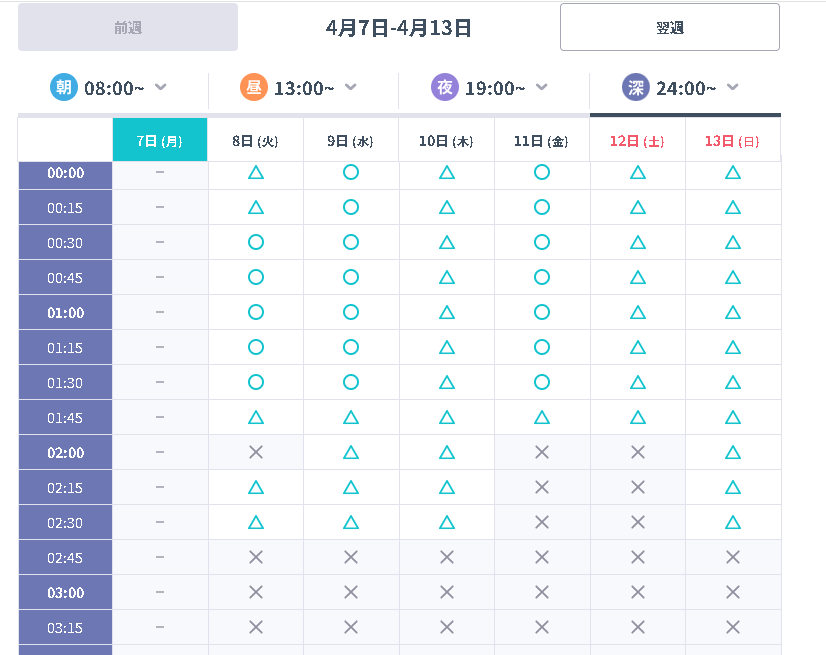Switch to the 19:00~ time tab
826x655 pixels.
click(494, 88)
